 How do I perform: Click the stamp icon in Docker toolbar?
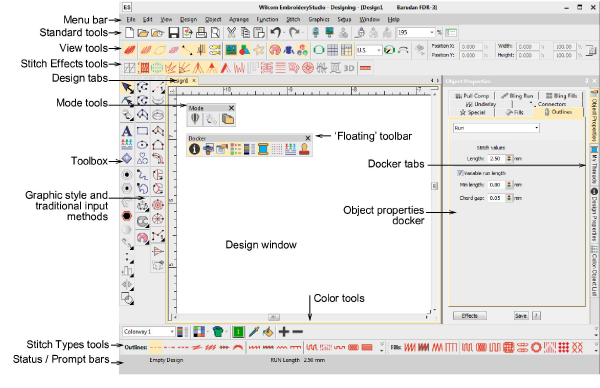304,149
